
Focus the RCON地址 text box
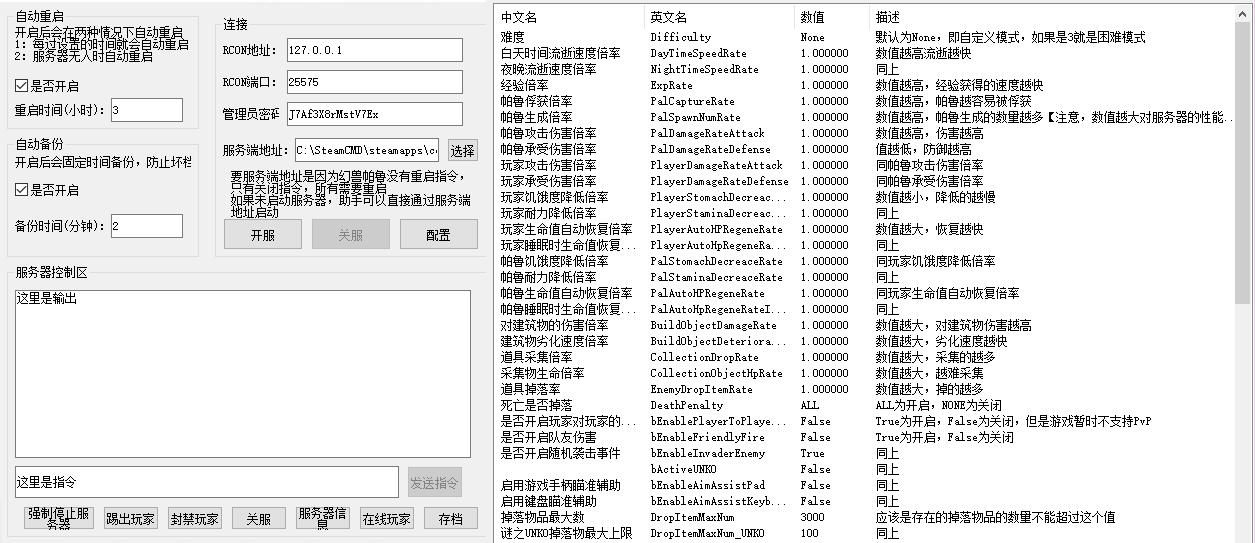[374, 50]
